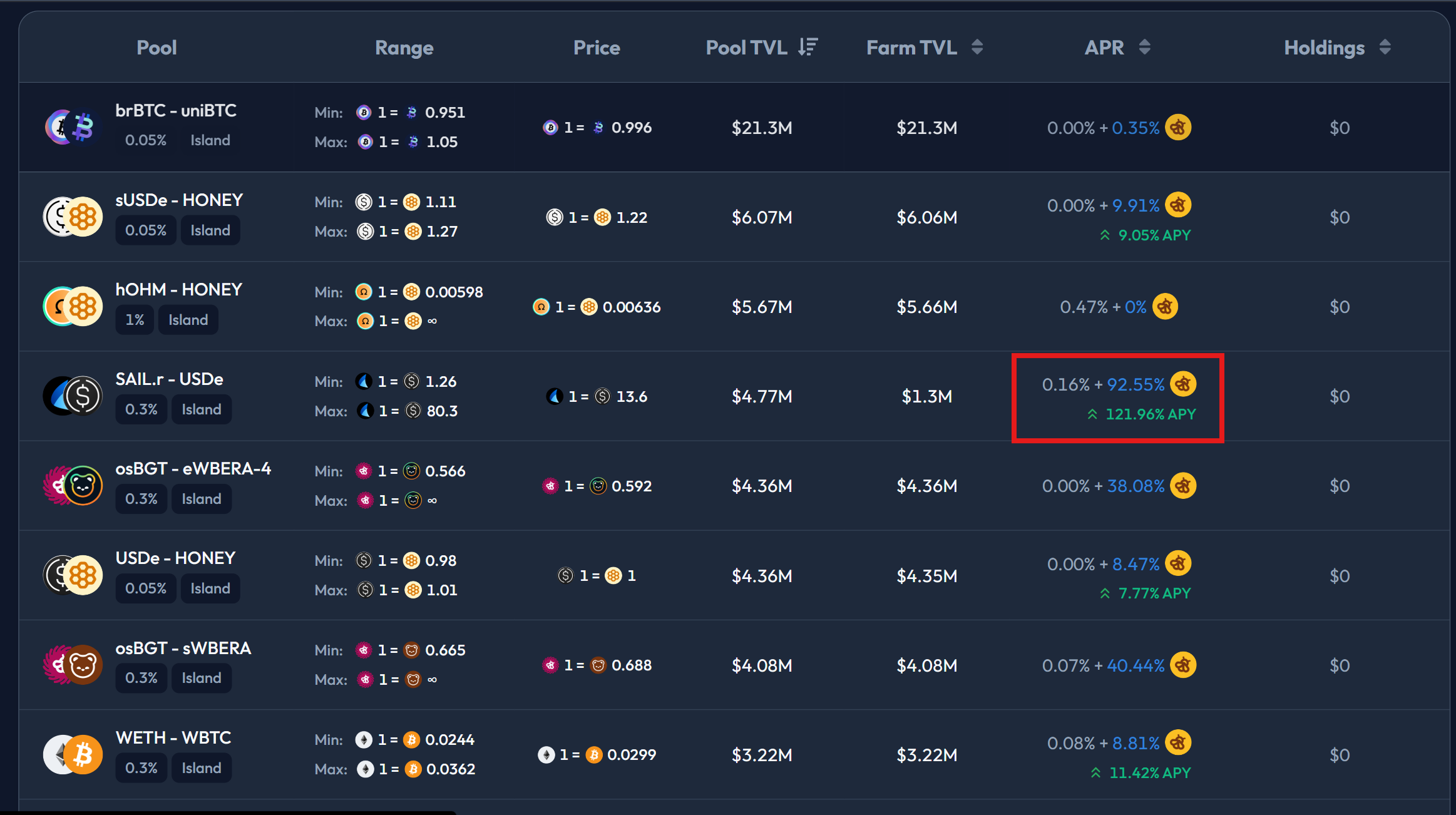Click 11.42% APY in WETH - WBTC row
The height and width of the screenshot is (815, 1456).
(1149, 773)
